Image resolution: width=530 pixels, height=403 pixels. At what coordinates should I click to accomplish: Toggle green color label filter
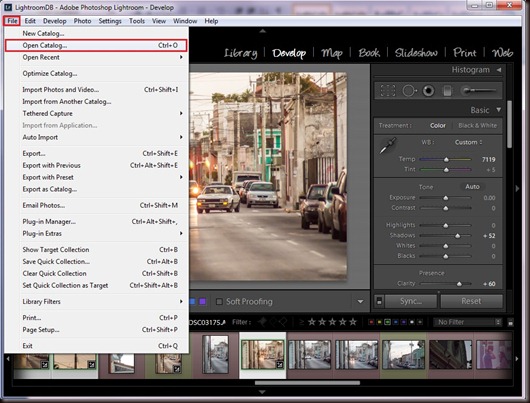(x=387, y=322)
